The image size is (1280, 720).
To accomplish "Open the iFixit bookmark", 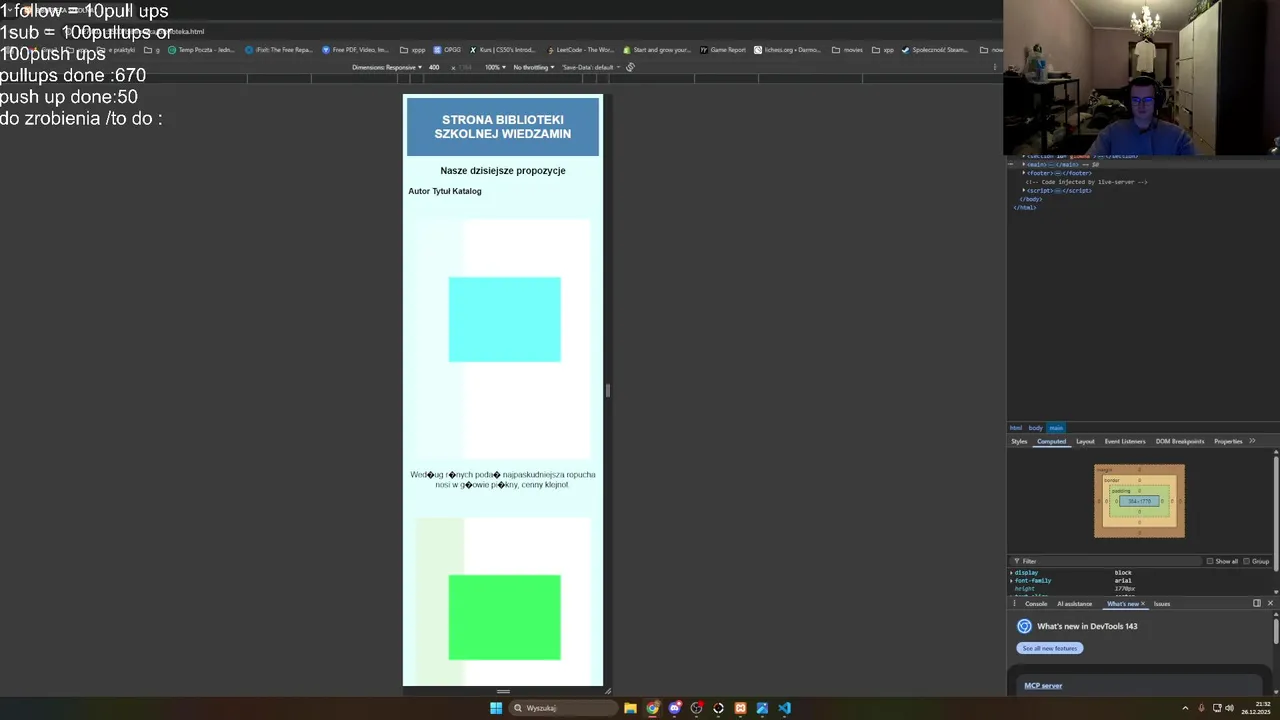I will point(279,49).
